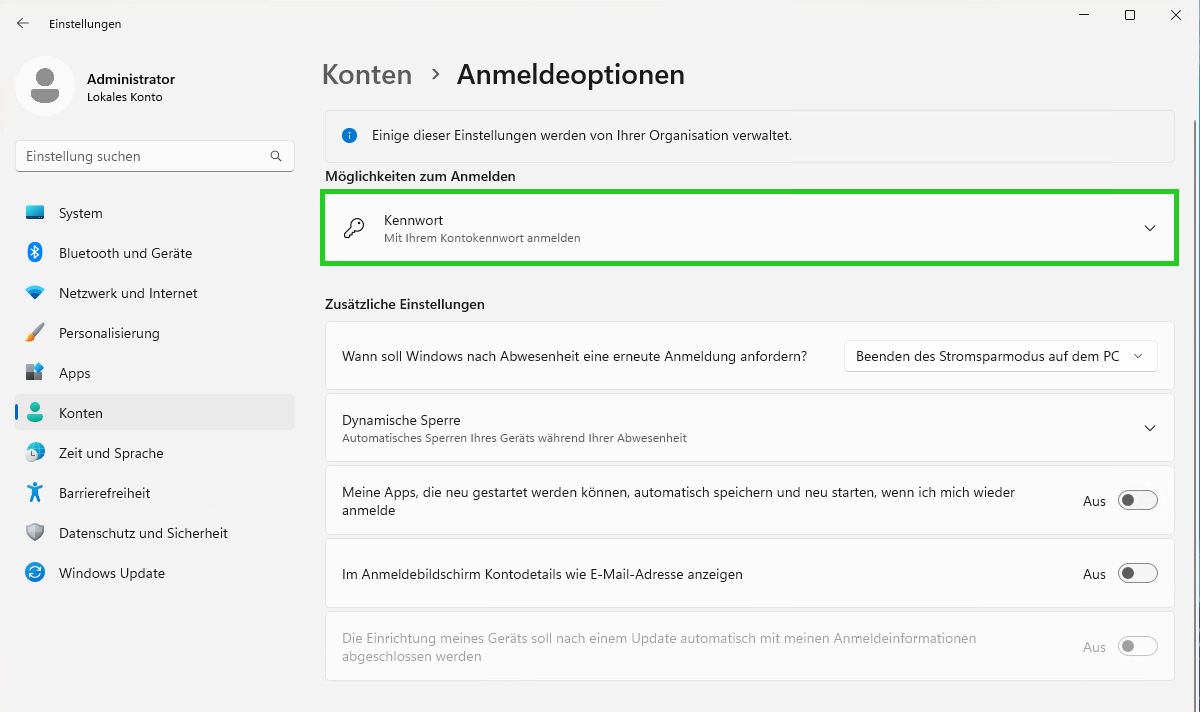The width and height of the screenshot is (1200, 712).
Task: Click the search magnifier icon
Action: tap(275, 156)
